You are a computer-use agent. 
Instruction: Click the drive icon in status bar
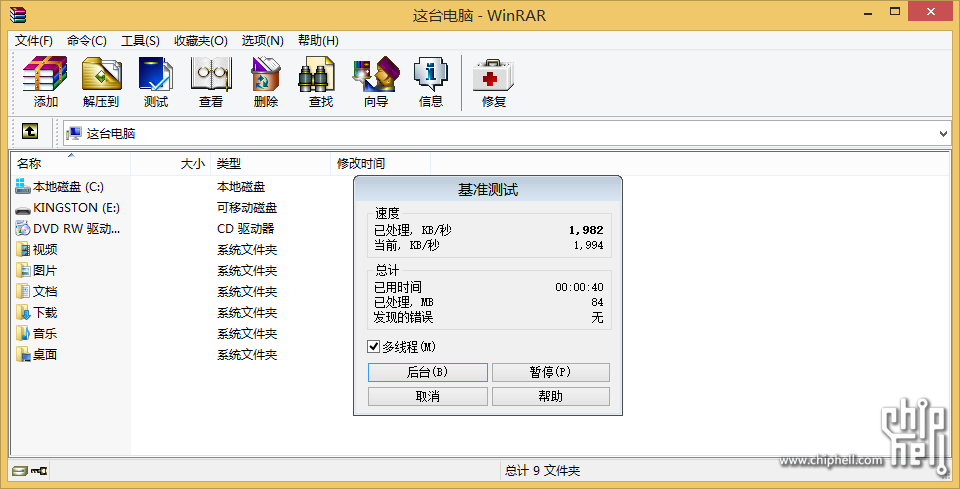click(20, 471)
